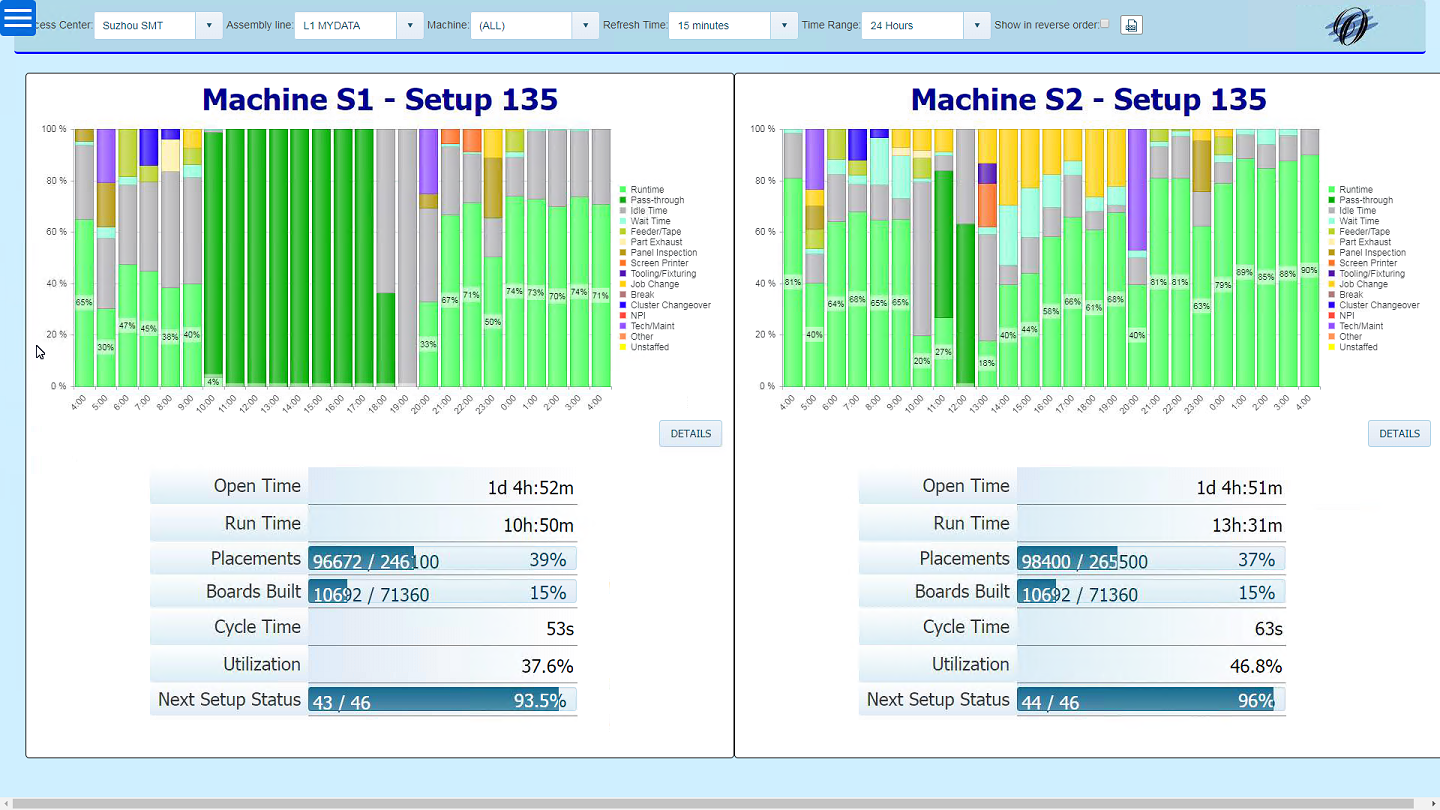The width and height of the screenshot is (1440, 810).
Task: Click the Placements progress bar for S2
Action: pos(1150,559)
